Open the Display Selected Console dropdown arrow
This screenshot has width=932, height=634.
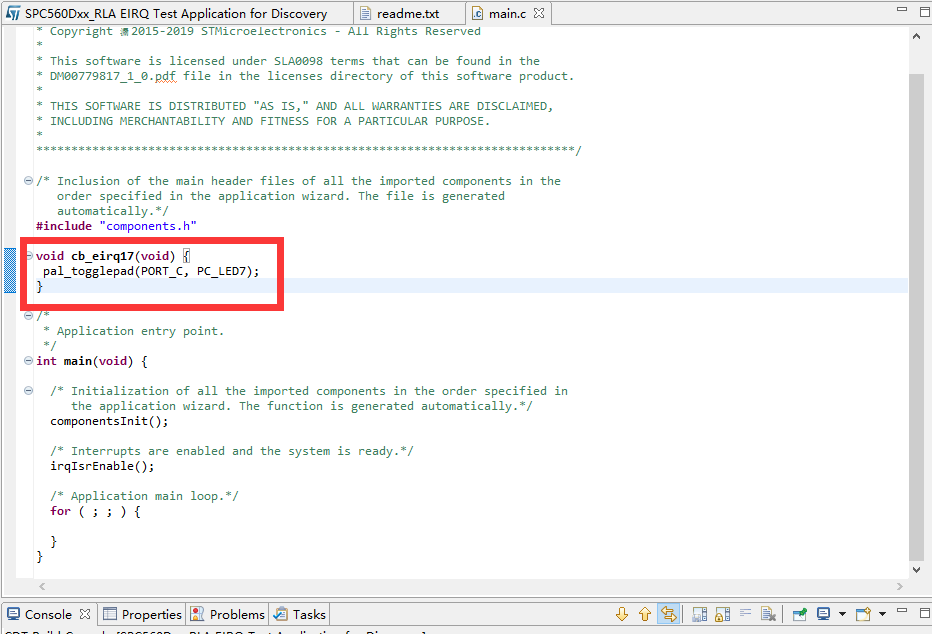[x=841, y=613]
